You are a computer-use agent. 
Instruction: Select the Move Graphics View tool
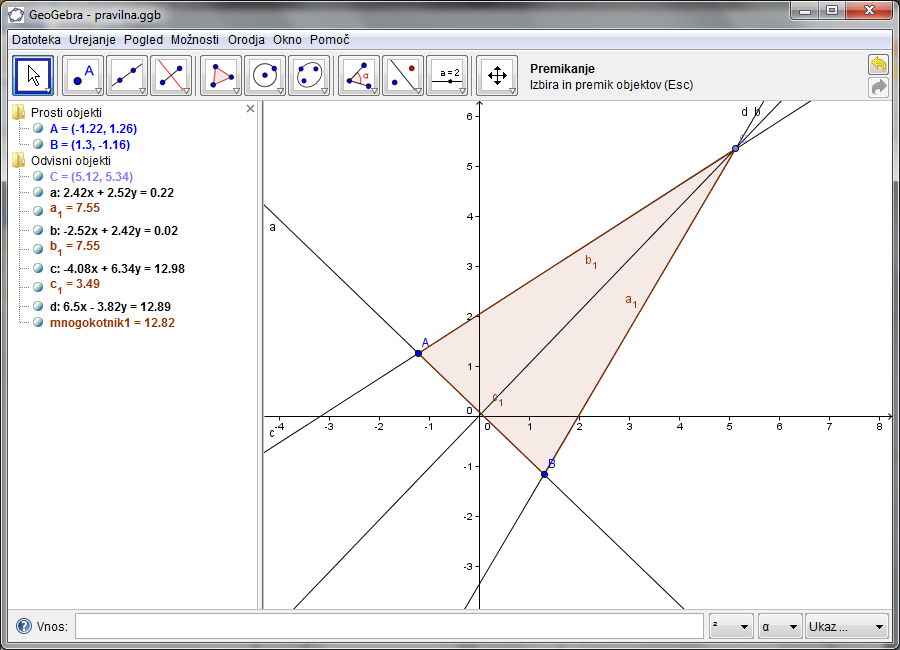click(x=497, y=75)
